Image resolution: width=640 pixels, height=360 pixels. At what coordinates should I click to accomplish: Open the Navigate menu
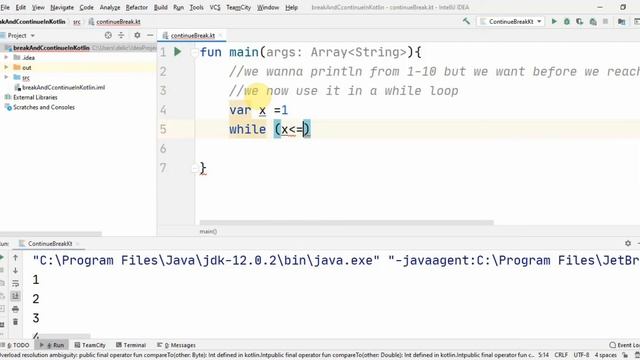click(62, 7)
